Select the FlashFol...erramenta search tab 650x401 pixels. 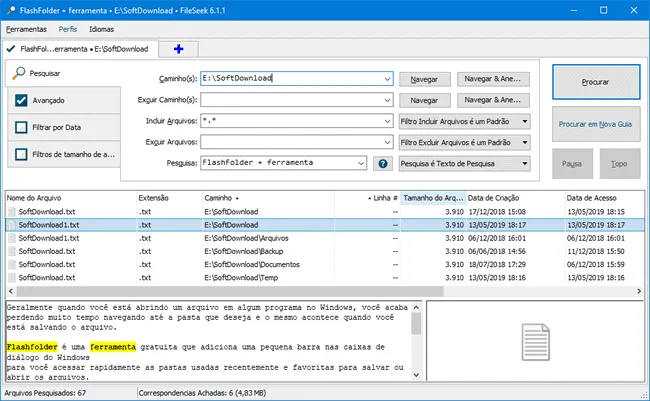pyautogui.click(x=80, y=49)
